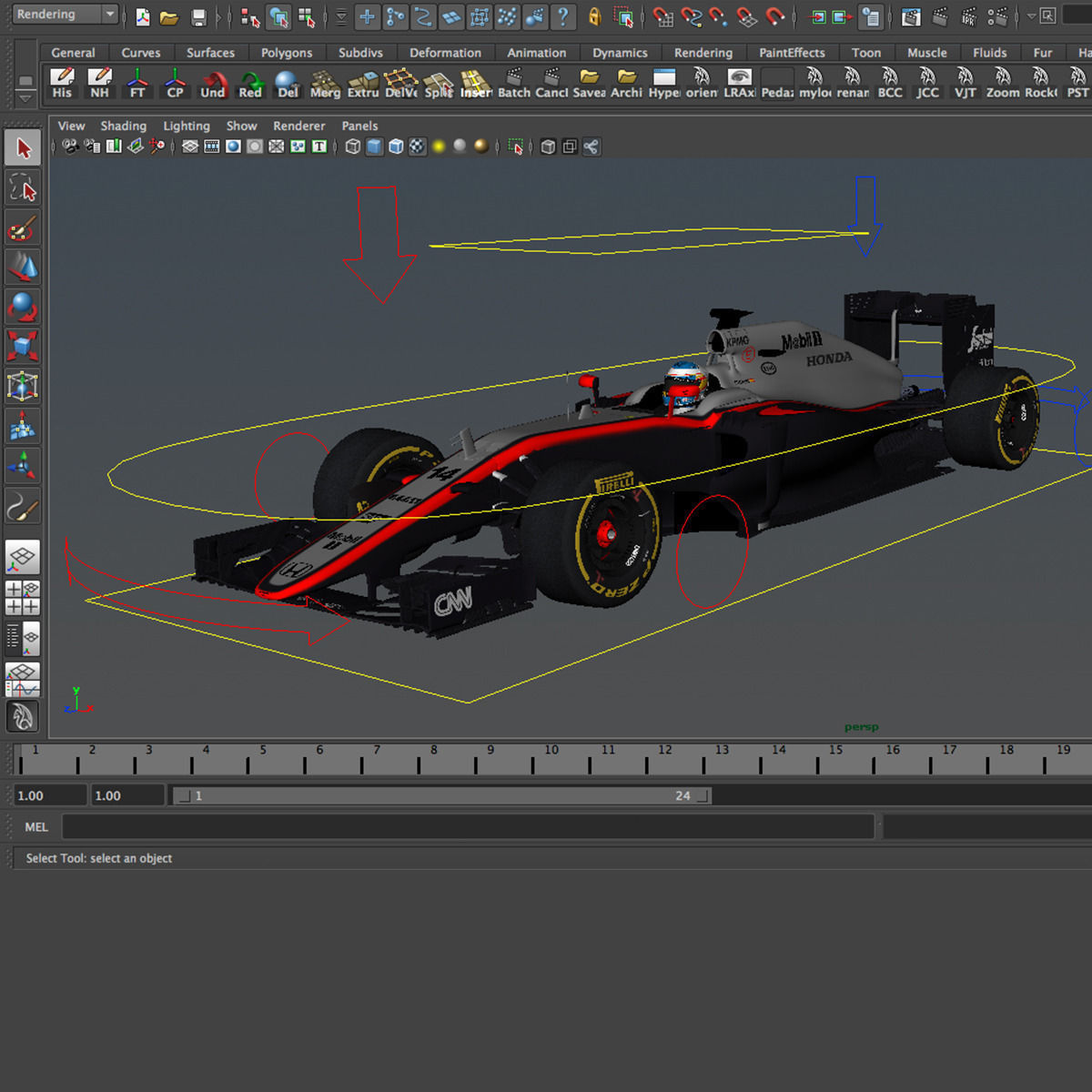Select the Universal Manipulator tool
The height and width of the screenshot is (1092, 1092).
(x=23, y=386)
